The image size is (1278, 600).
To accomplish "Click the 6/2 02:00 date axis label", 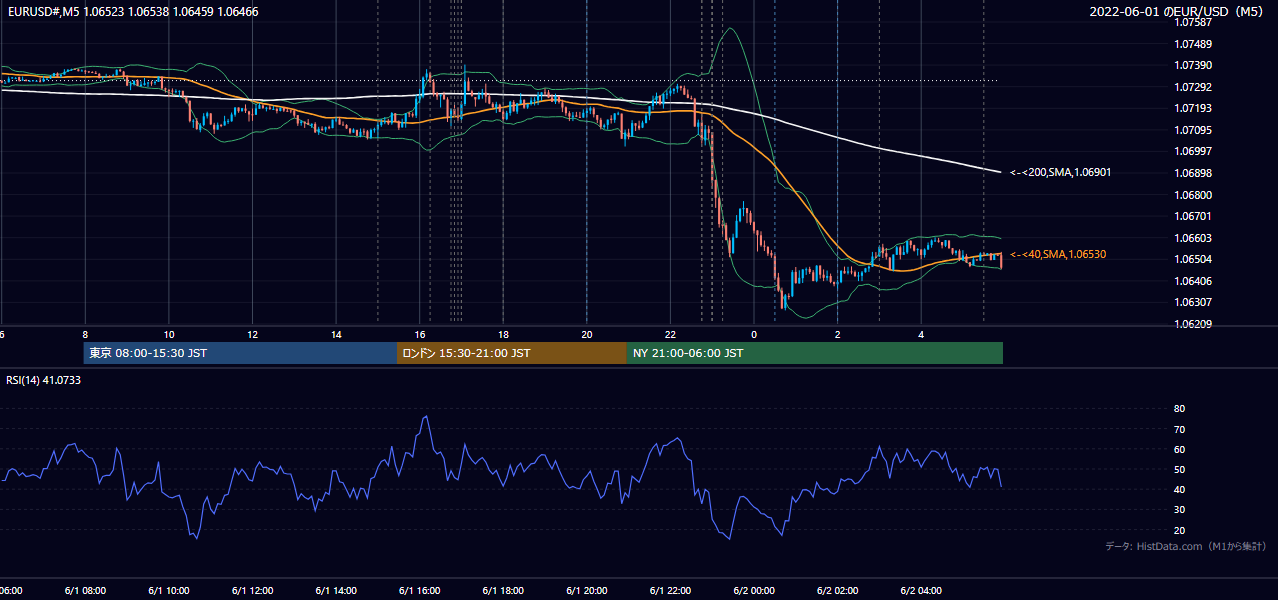I will [838, 591].
